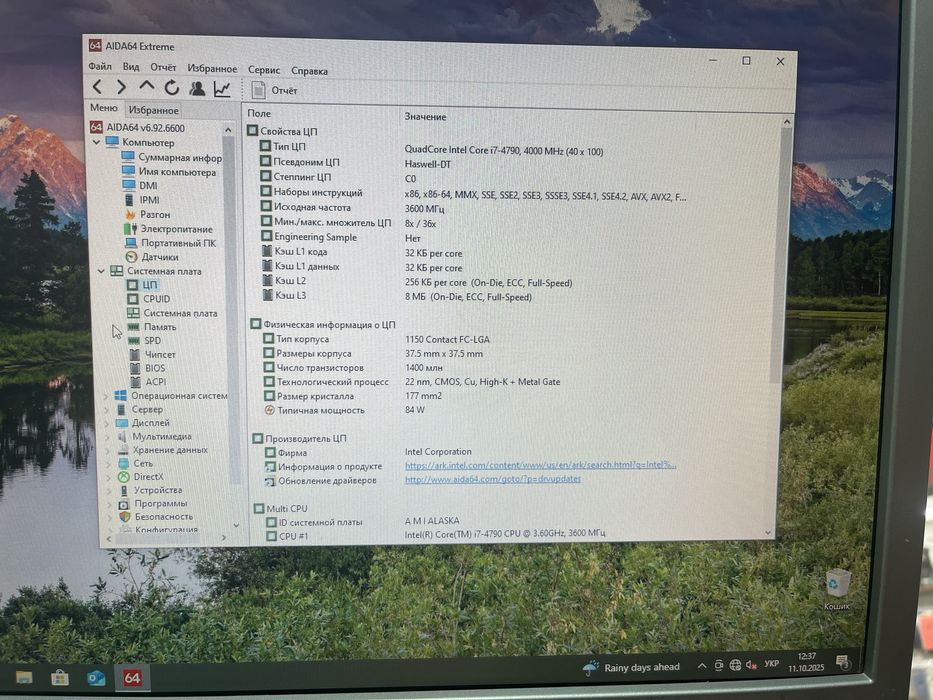Viewport: 933px width, 700px height.
Task: Click the tree horizontal scrollbar right arrow
Action: [224, 538]
